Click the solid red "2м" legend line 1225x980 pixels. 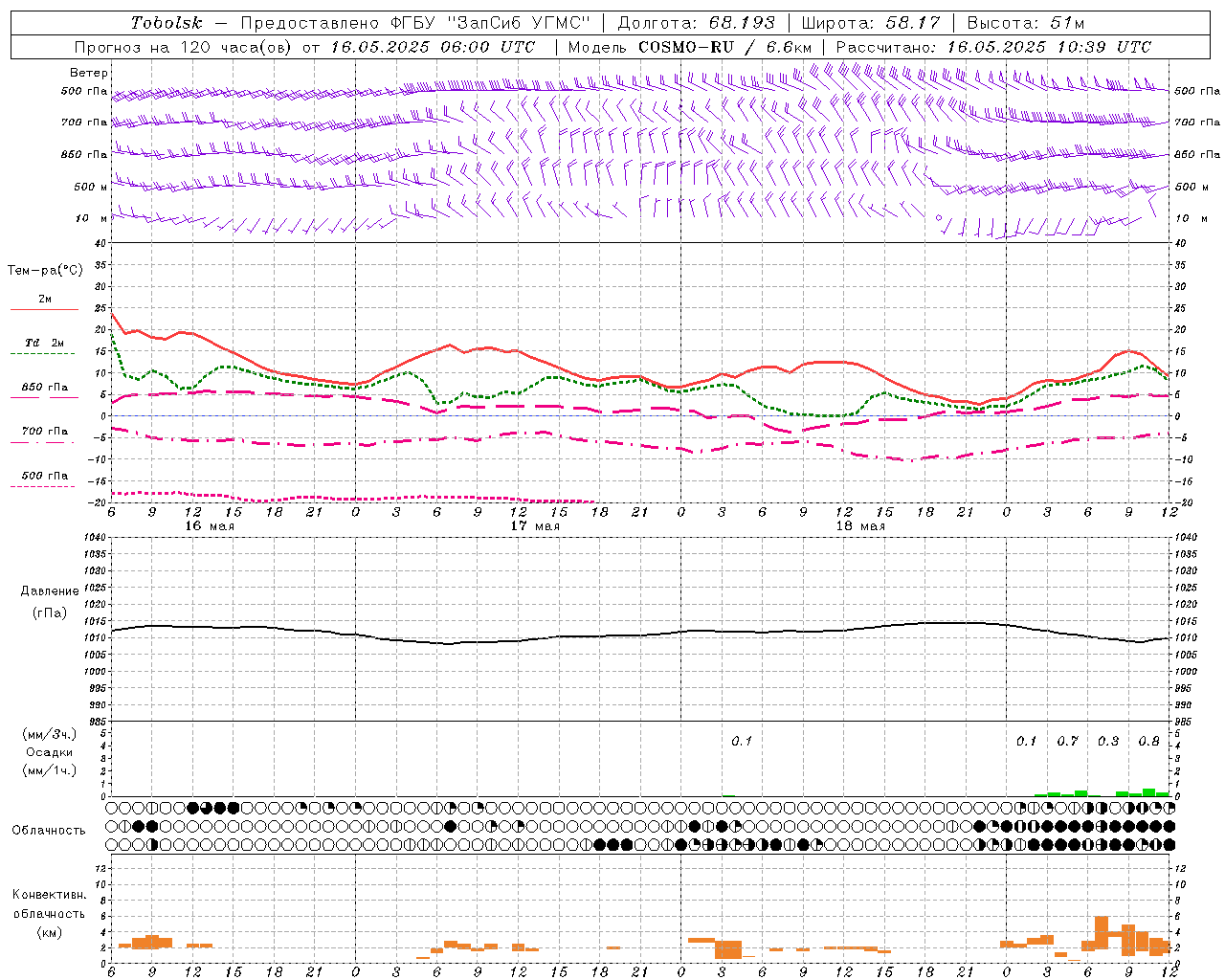pyautogui.click(x=44, y=309)
